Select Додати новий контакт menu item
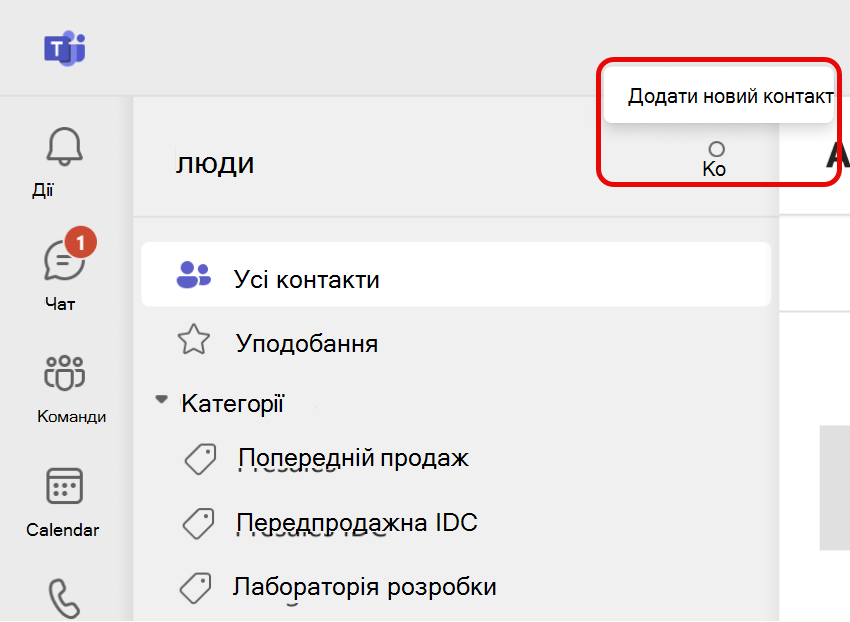This screenshot has width=850, height=622. [x=719, y=95]
